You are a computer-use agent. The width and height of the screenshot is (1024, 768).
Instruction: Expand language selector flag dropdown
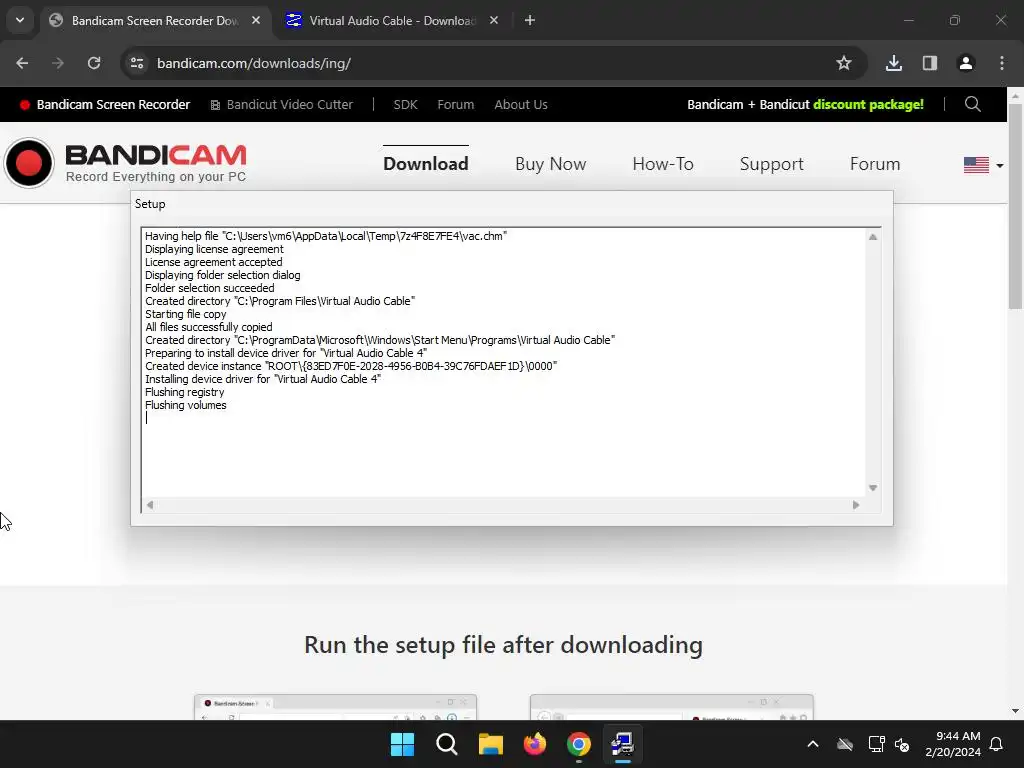coord(983,165)
